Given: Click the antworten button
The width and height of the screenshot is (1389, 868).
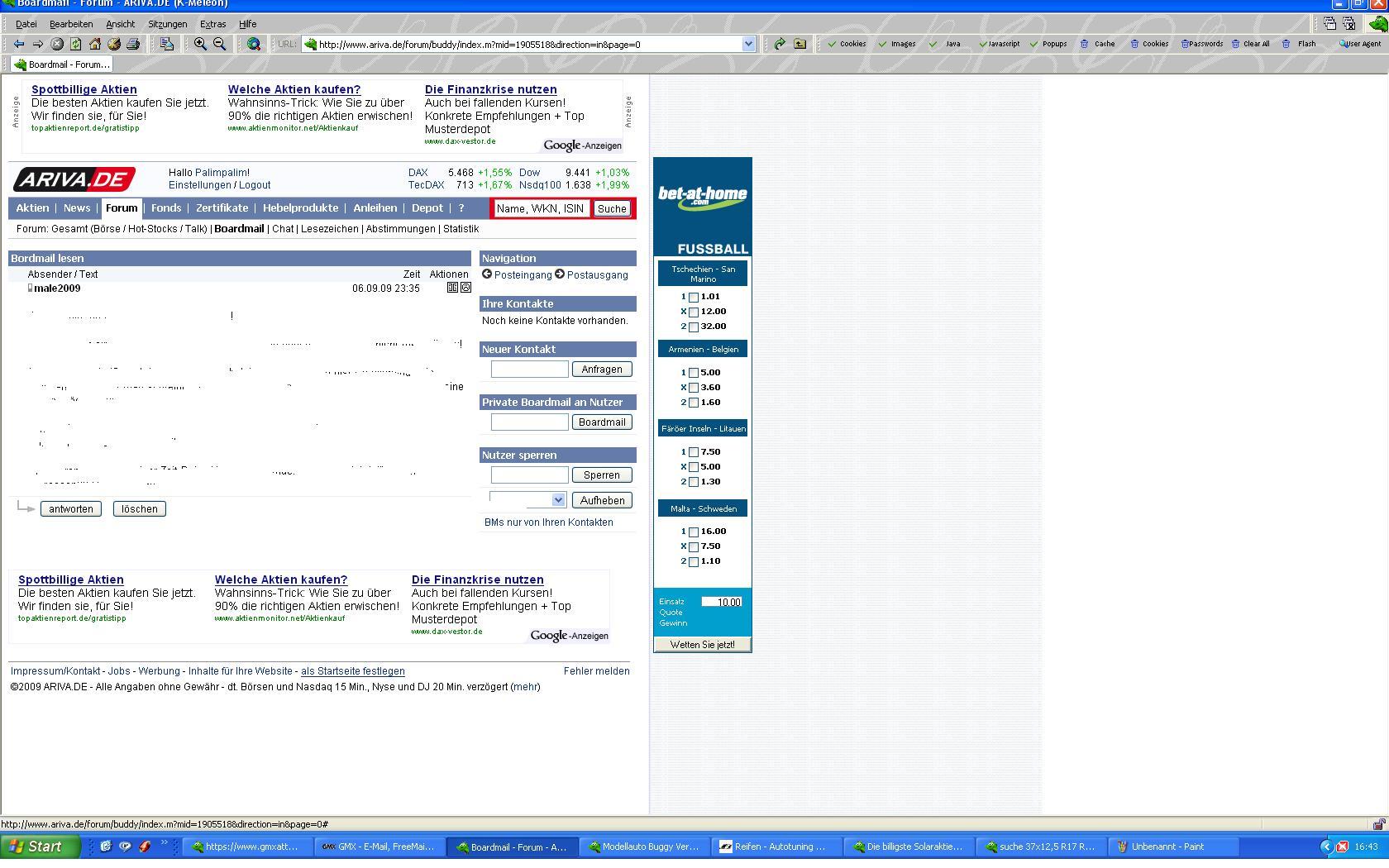Looking at the screenshot, I should (x=71, y=508).
